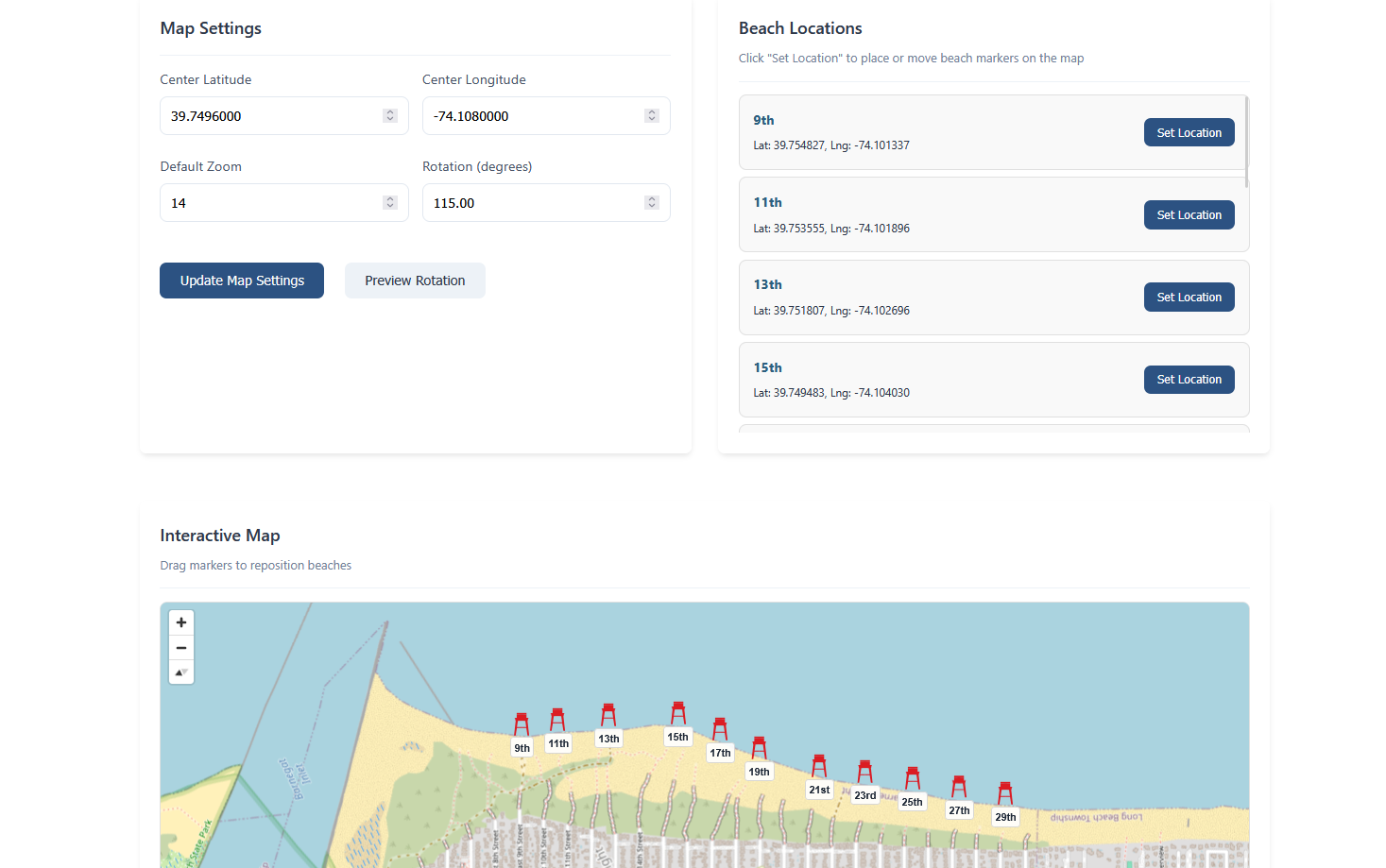Select the 11th beach lifeguard marker
Screen dimensions: 1386x868
pos(558,721)
